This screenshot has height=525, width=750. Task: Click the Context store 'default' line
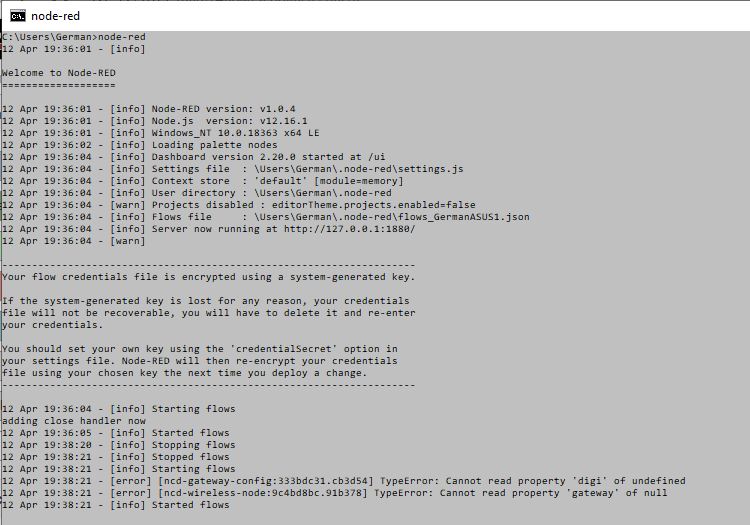coord(203,181)
